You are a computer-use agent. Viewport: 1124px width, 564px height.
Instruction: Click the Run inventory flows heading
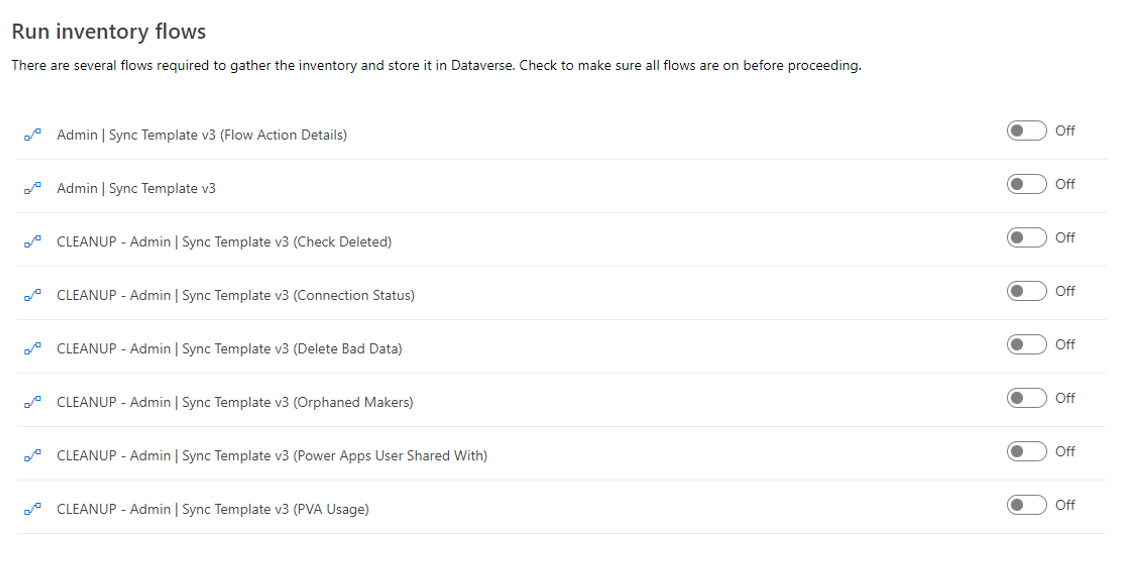click(109, 32)
